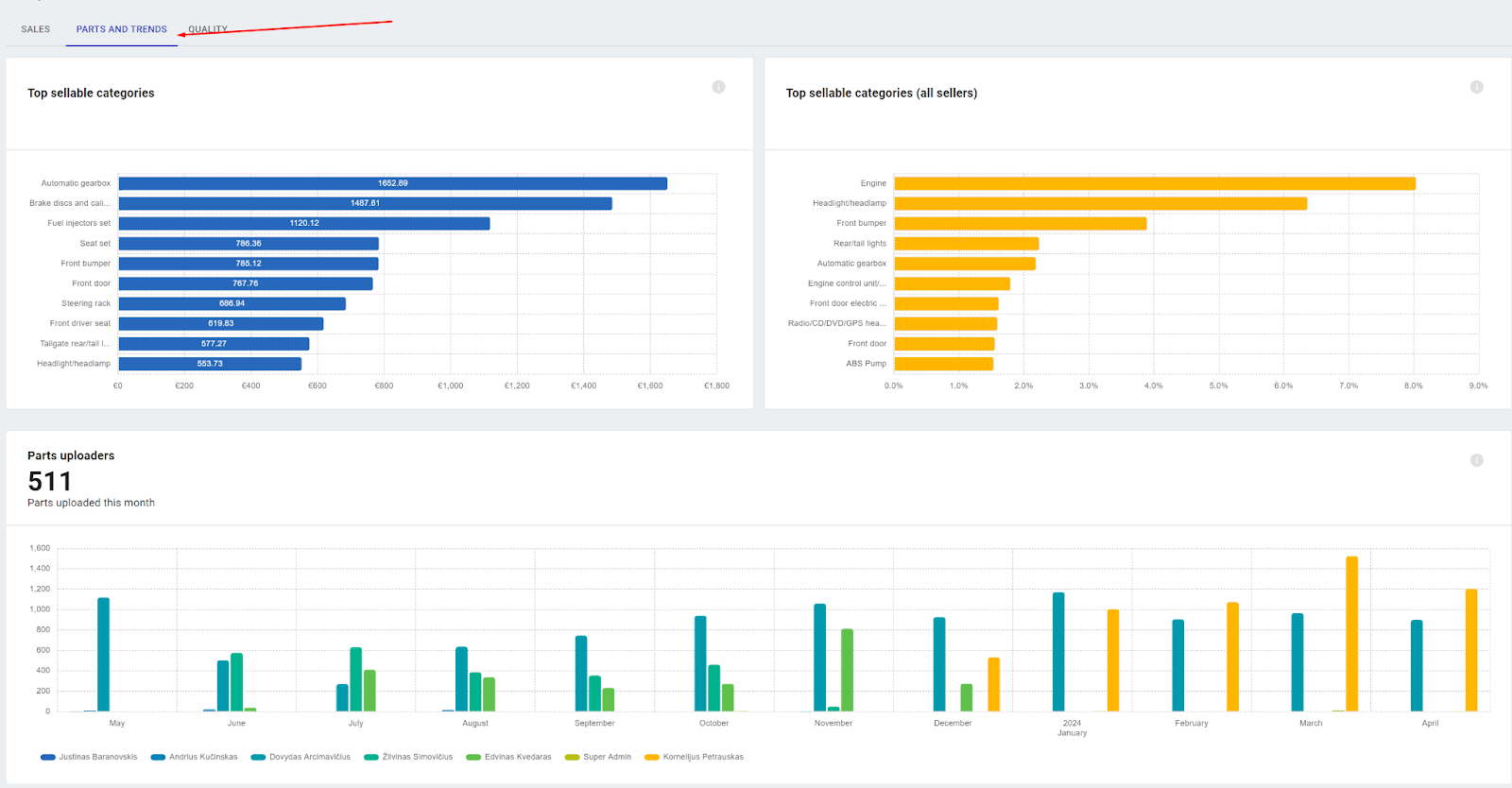Click the Fuel injectors set 1120.12 bar
1512x788 pixels.
(303, 224)
